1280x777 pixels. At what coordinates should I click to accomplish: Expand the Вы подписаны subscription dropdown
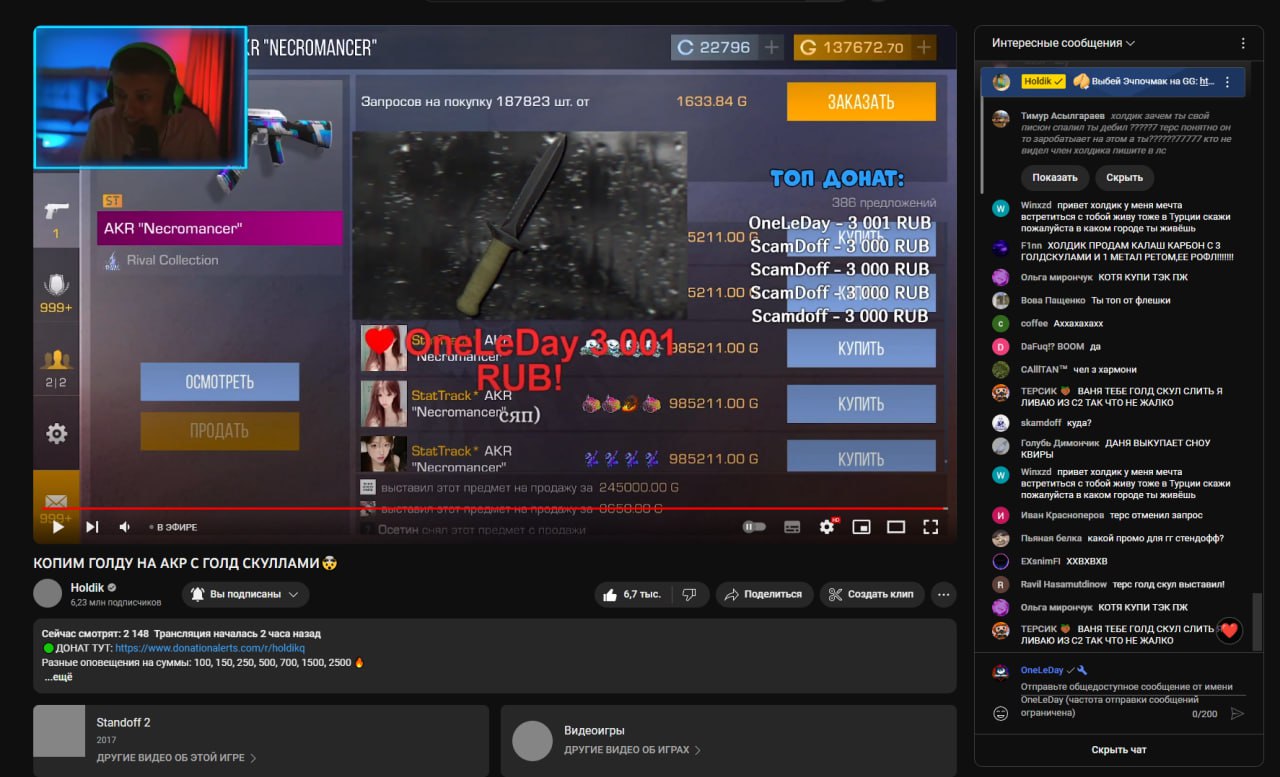tap(245, 594)
